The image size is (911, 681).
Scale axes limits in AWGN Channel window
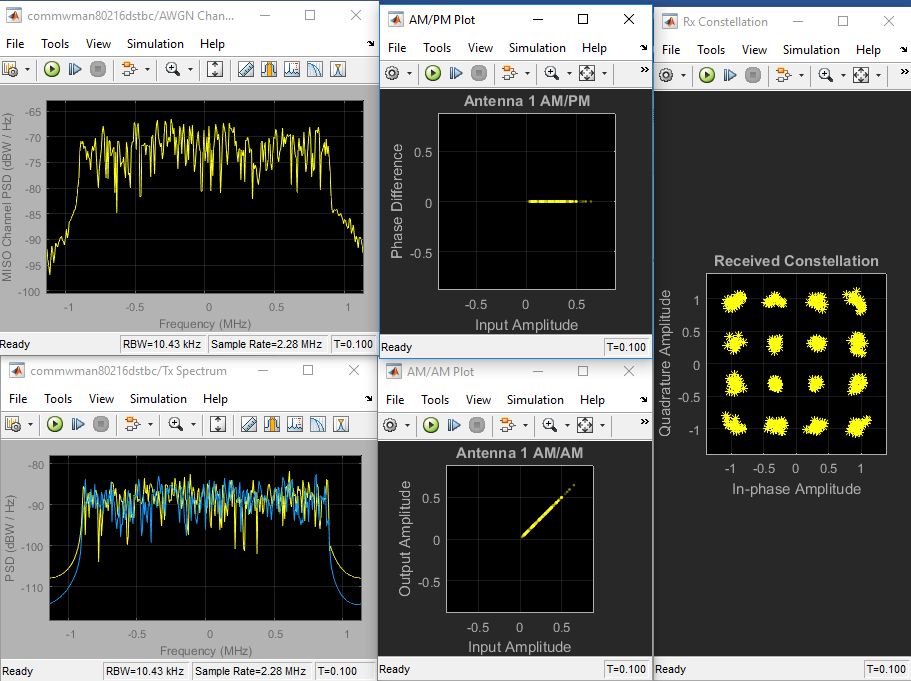click(x=215, y=70)
